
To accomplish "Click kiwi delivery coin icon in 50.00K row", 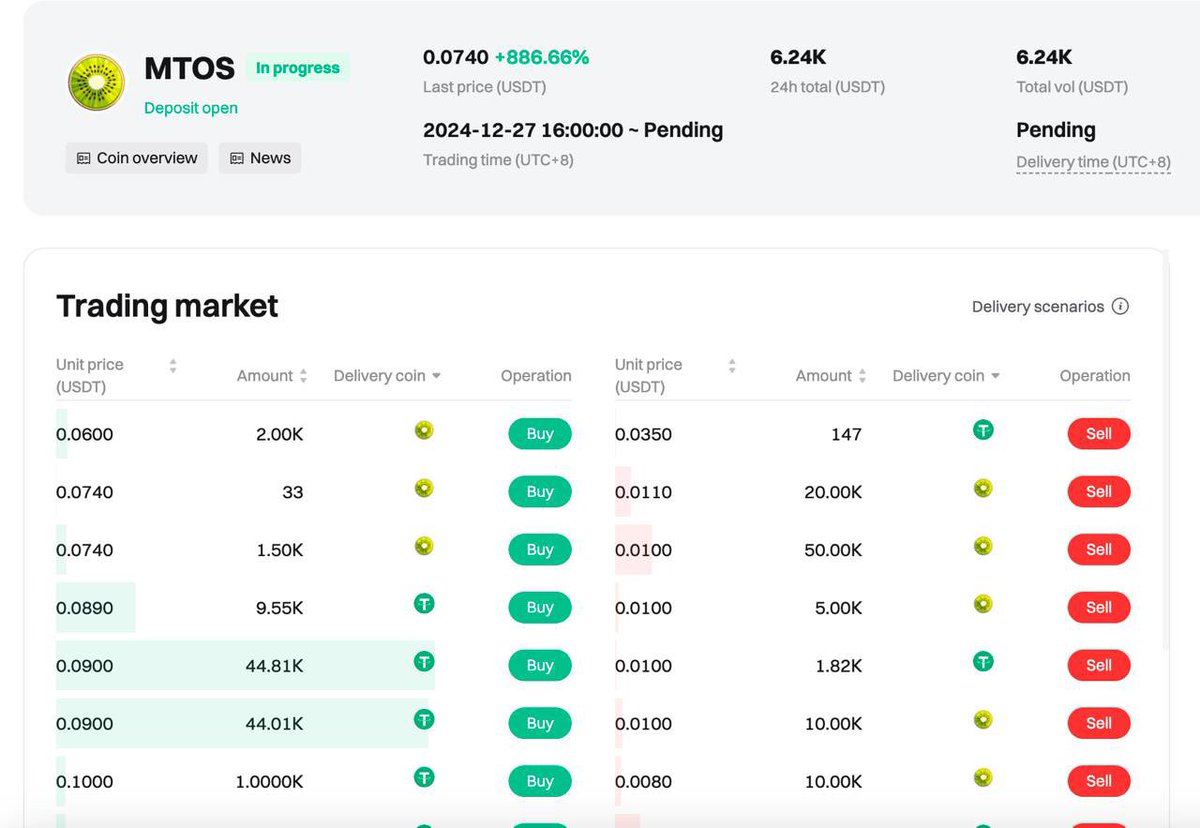I will (983, 546).
